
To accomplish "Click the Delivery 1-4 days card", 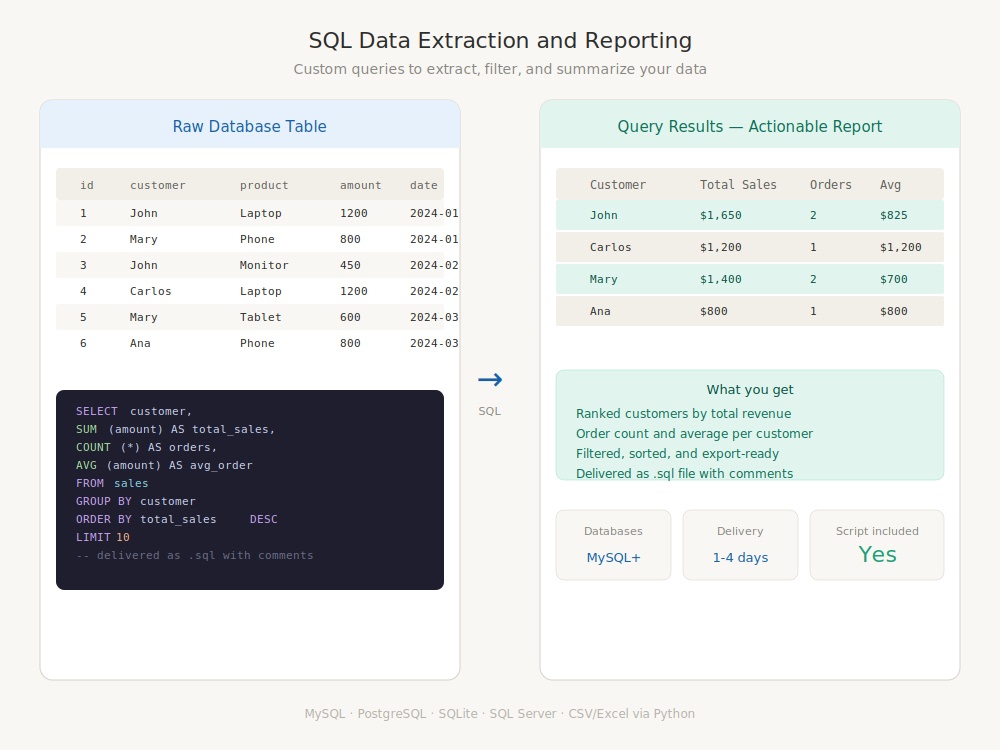I will coord(740,545).
